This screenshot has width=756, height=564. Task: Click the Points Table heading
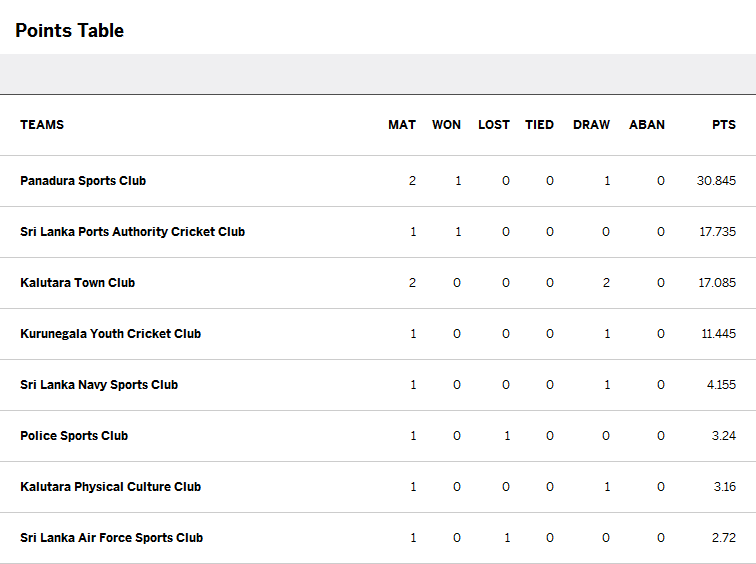pos(69,30)
